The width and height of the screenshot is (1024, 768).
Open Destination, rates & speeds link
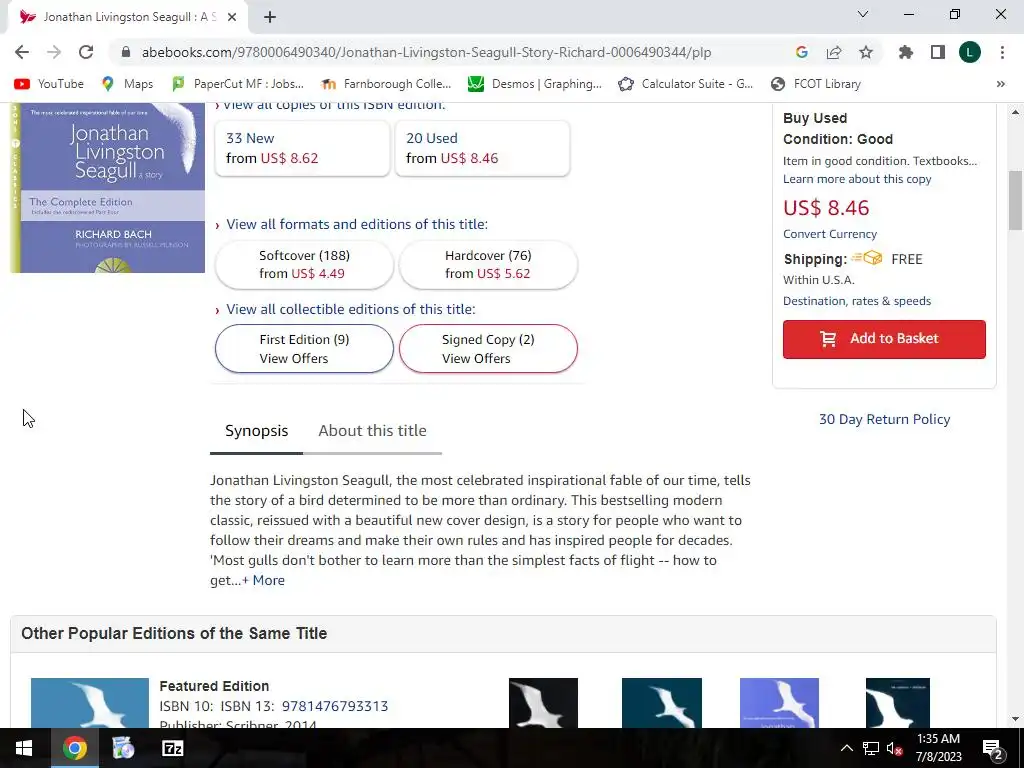857,301
